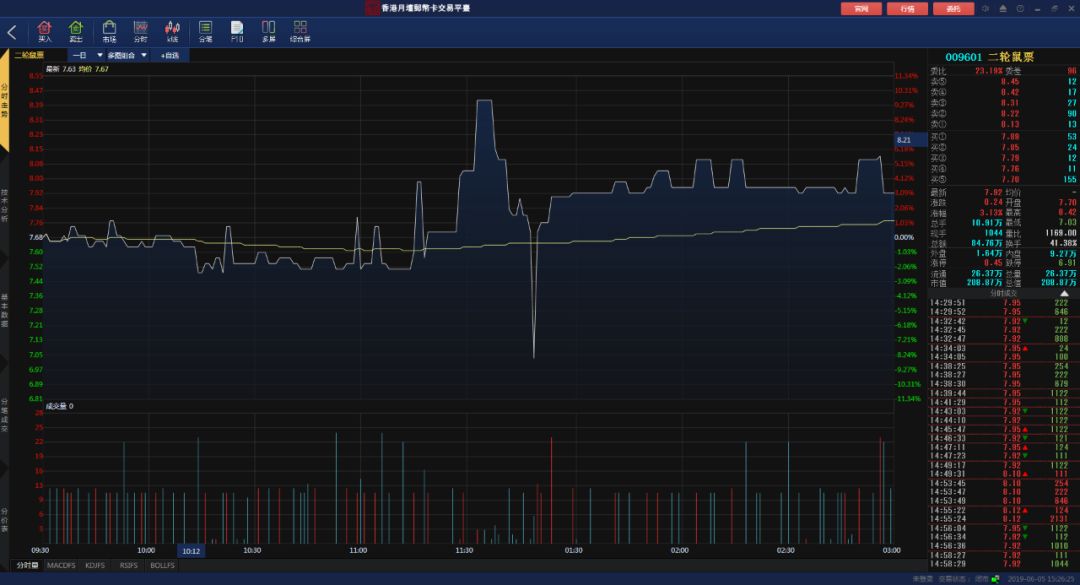Open the 多屏 multi-screen icon
Viewport: 1080px width, 585px height.
(269, 32)
